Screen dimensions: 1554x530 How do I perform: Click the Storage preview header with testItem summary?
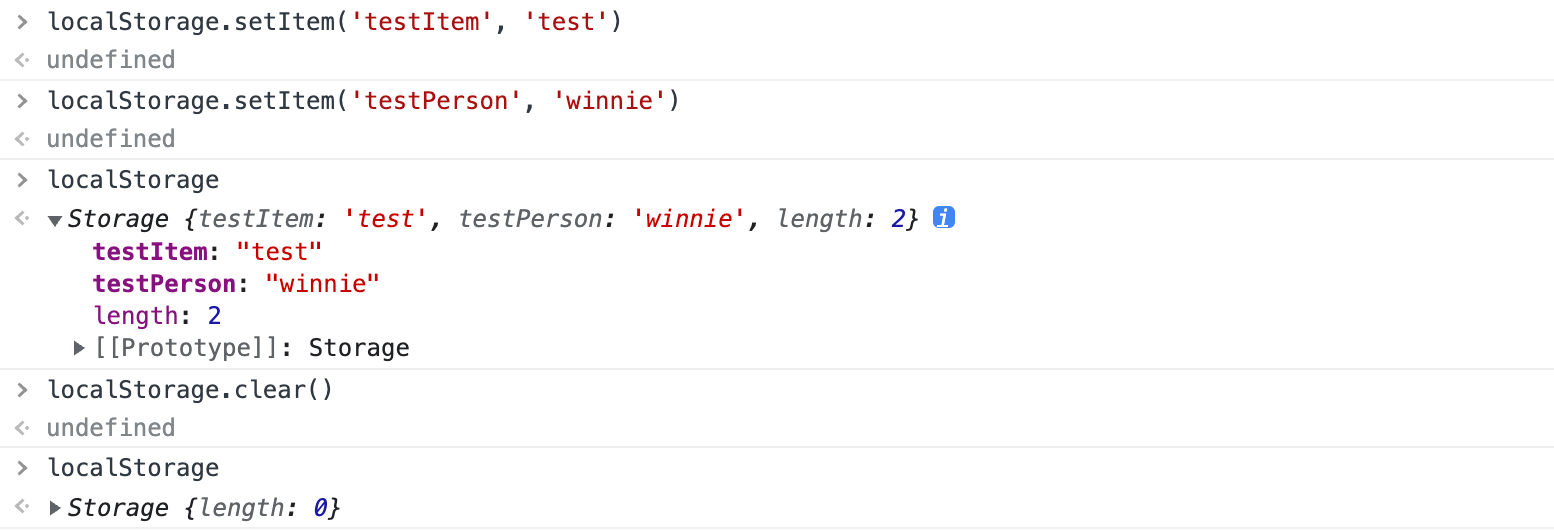coord(492,219)
